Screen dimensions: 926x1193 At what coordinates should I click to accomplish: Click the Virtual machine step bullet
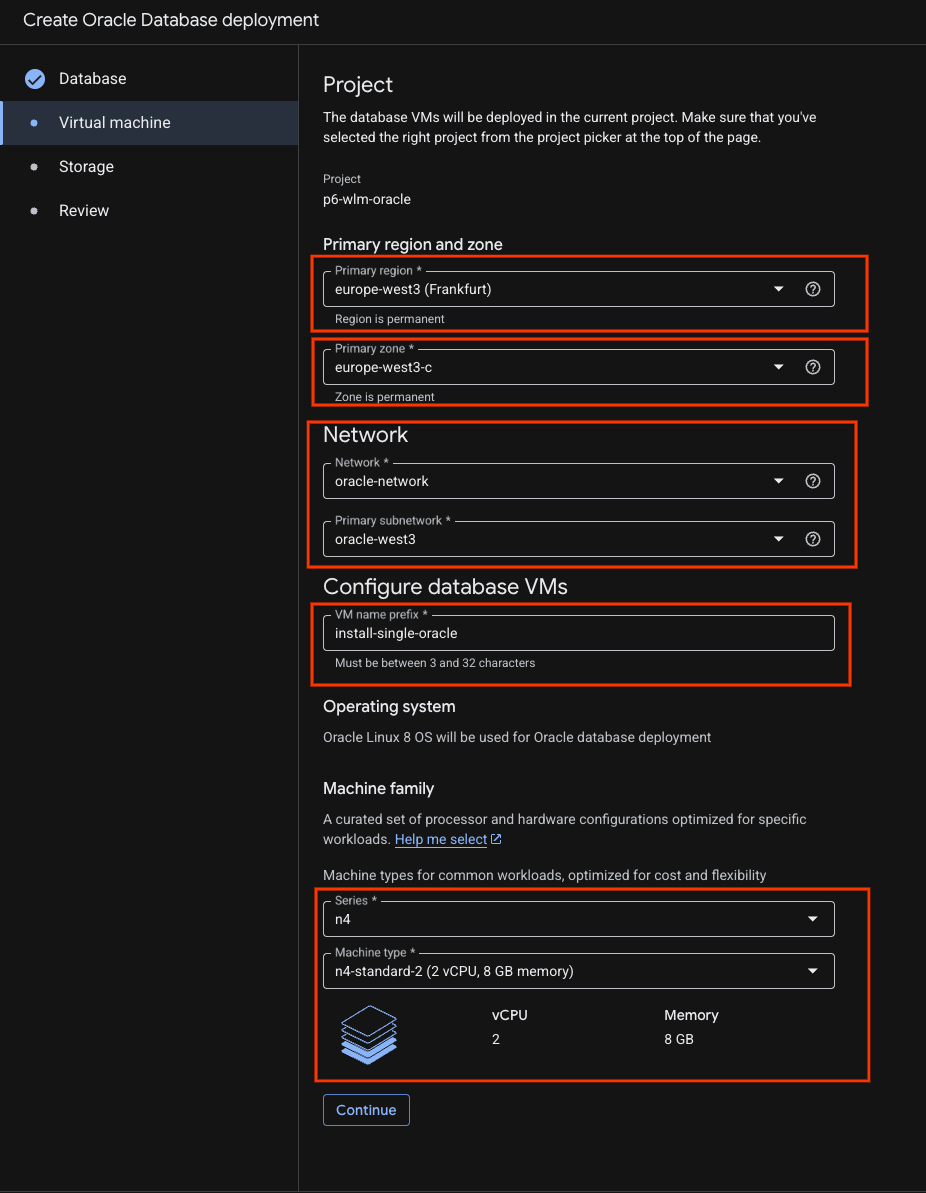[33, 122]
